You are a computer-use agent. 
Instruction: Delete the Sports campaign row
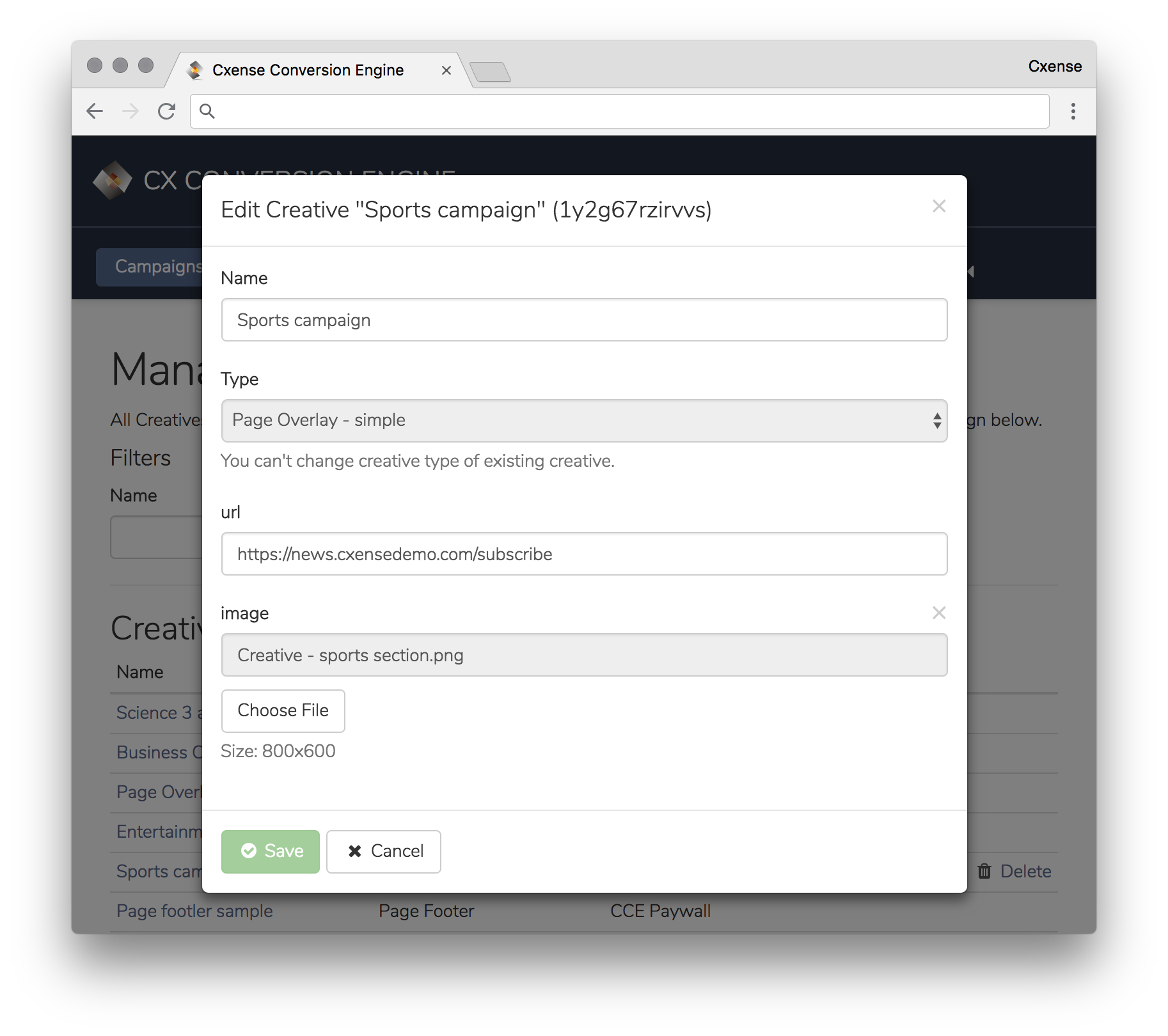click(x=1014, y=871)
